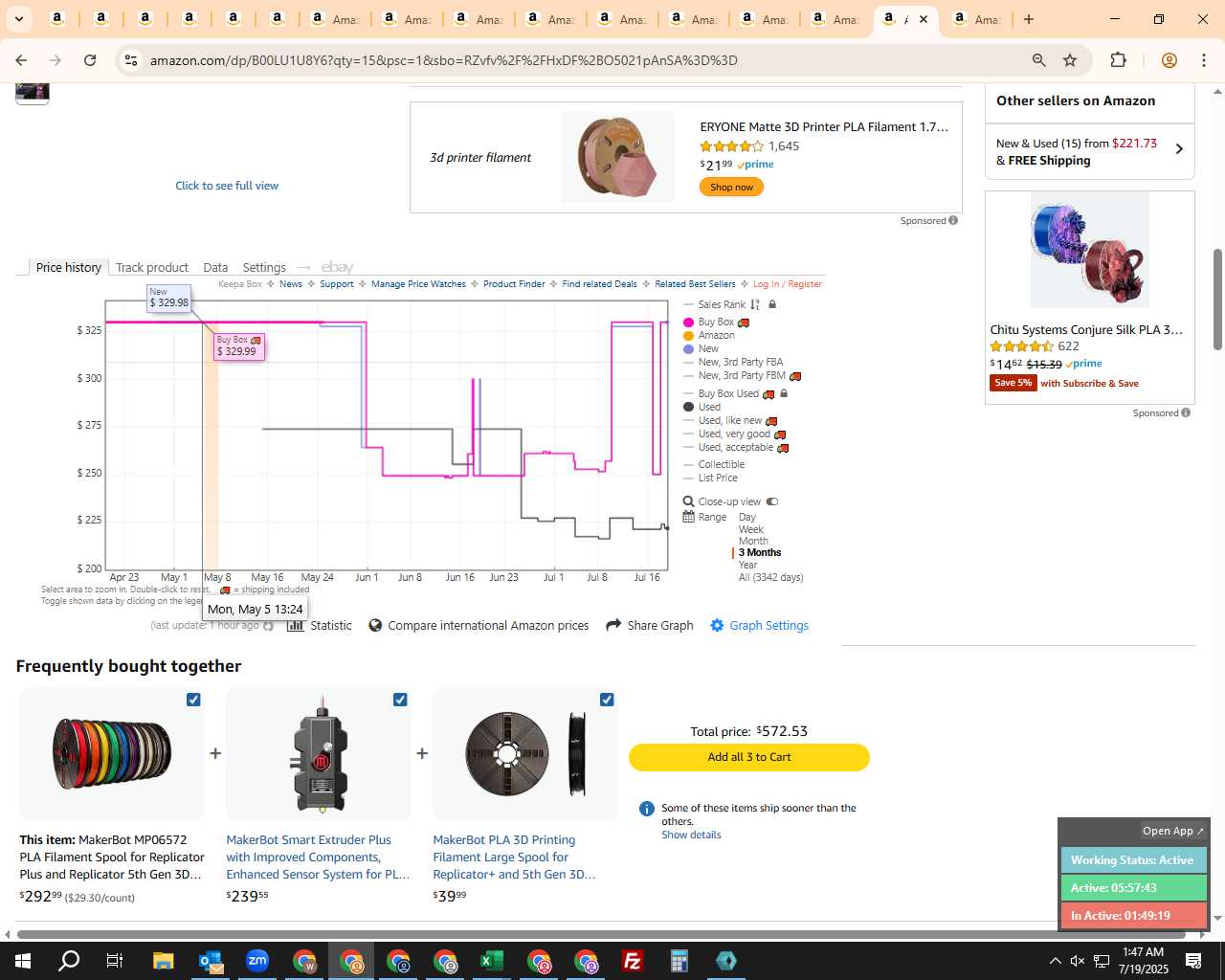This screenshot has height=980, width=1225.
Task: Click the horizontal scrollbar thumb
Action: tap(601, 934)
